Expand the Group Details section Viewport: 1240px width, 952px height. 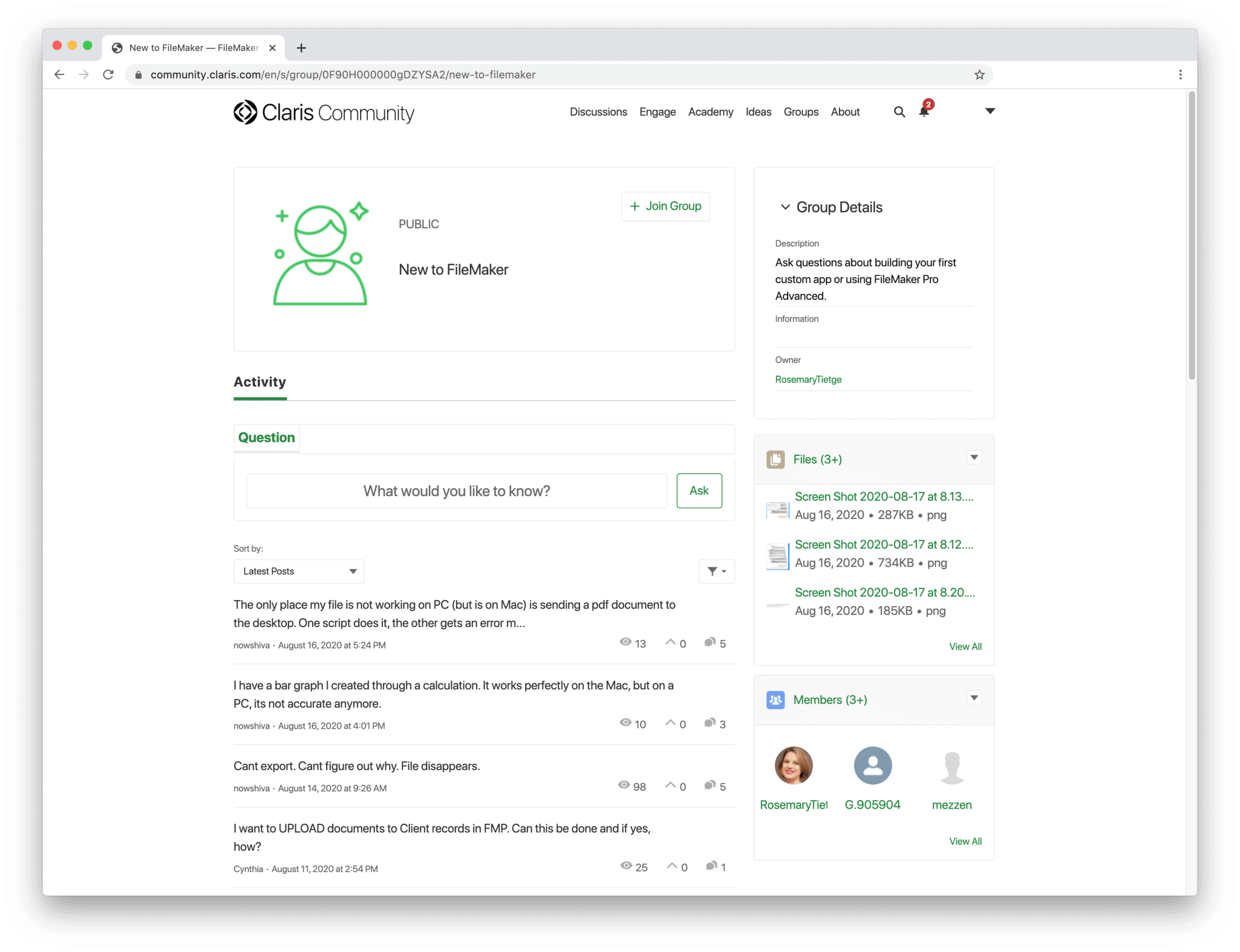786,207
